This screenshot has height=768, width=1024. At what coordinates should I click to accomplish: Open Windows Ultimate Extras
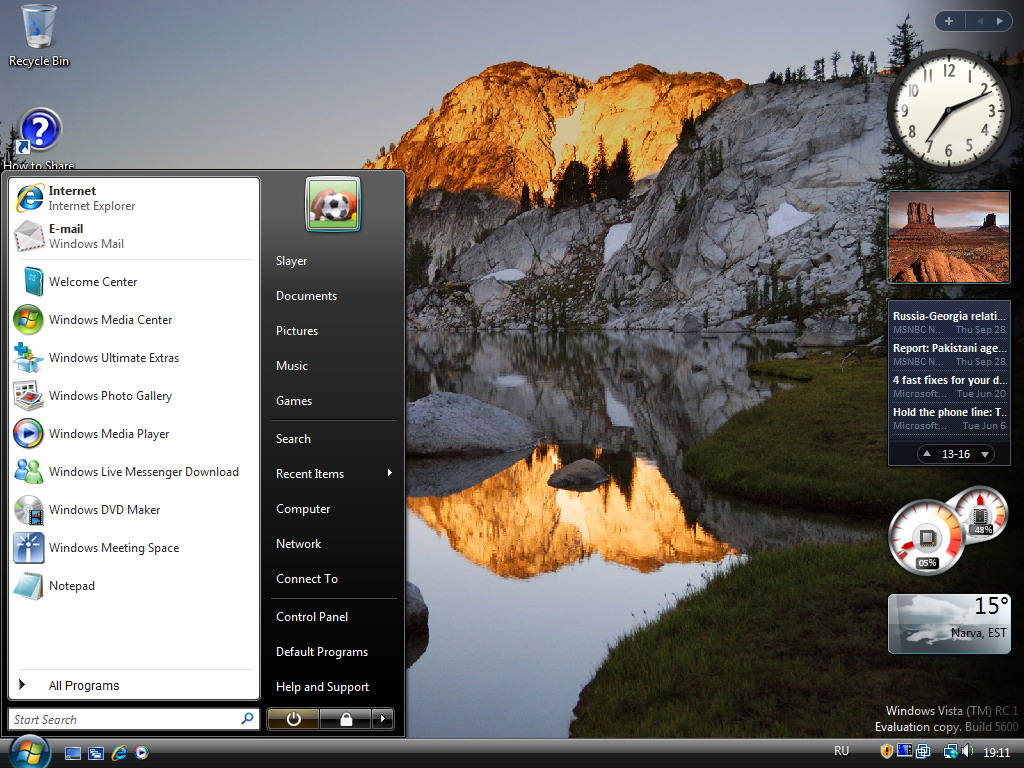(134, 357)
